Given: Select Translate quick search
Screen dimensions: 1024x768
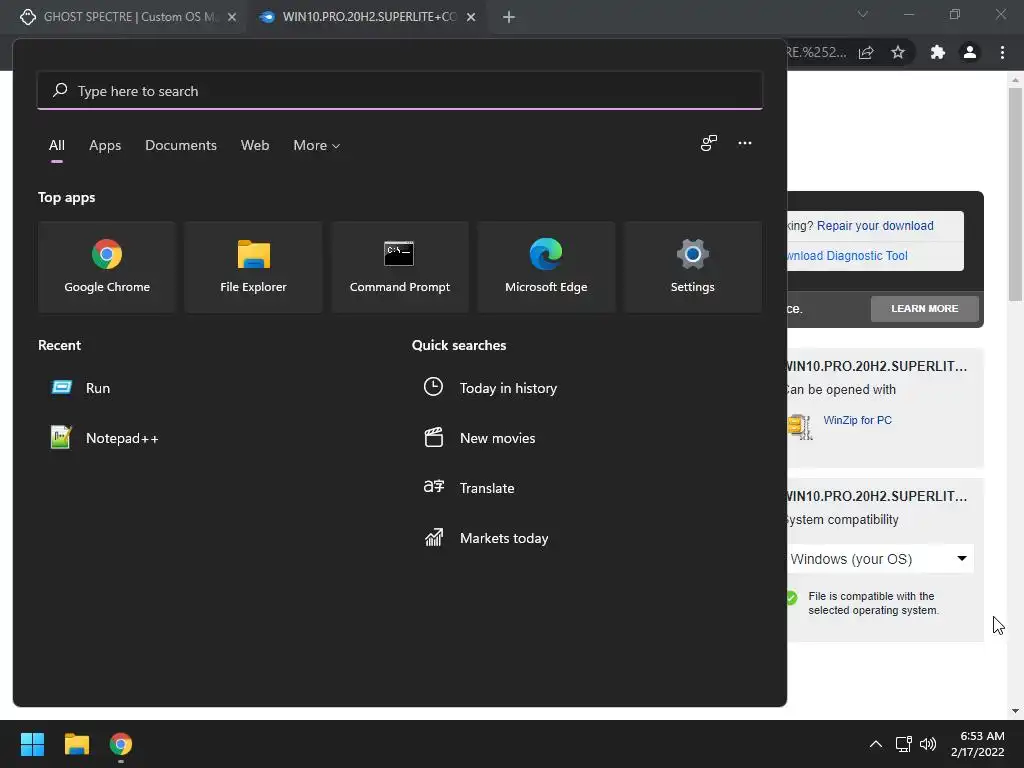Looking at the screenshot, I should pos(469,488).
